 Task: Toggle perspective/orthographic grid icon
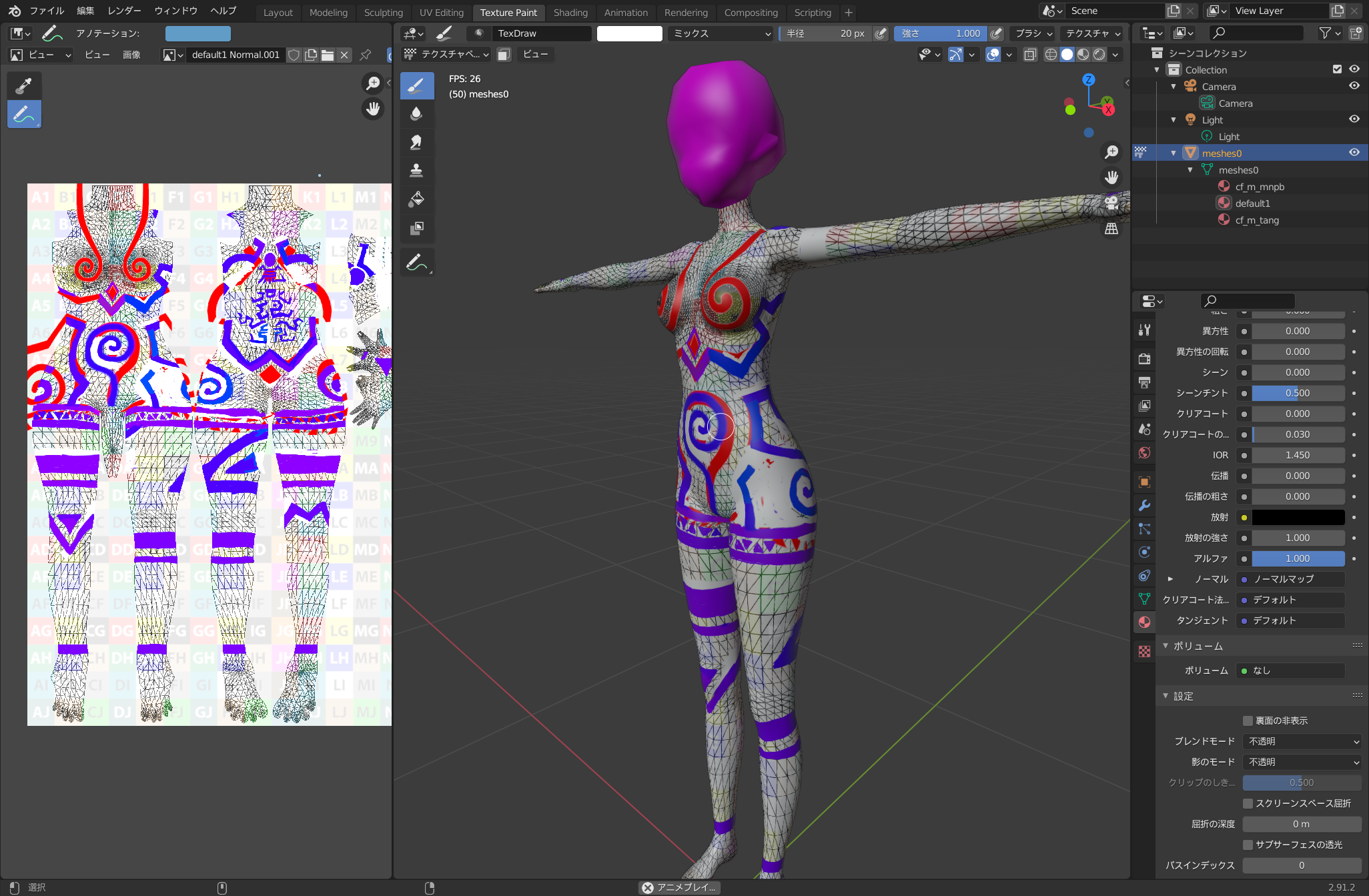click(x=1111, y=229)
